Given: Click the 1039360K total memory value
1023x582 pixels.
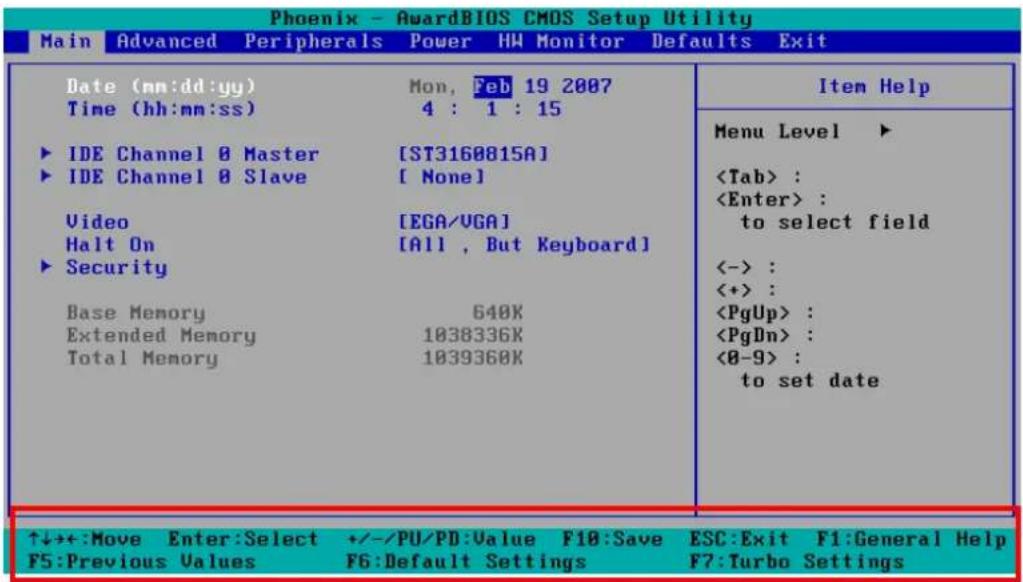Looking at the screenshot, I should 473,358.
